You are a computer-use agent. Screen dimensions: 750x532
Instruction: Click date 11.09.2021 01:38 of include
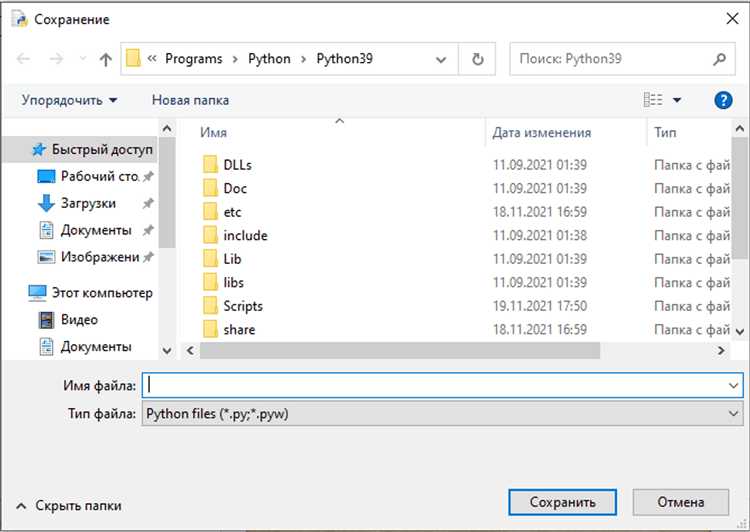pos(540,235)
